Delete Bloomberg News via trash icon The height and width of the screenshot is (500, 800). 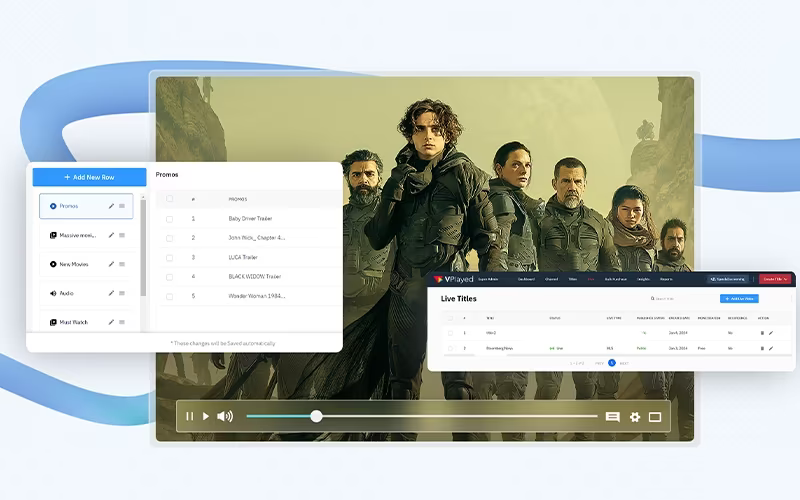pyautogui.click(x=762, y=348)
